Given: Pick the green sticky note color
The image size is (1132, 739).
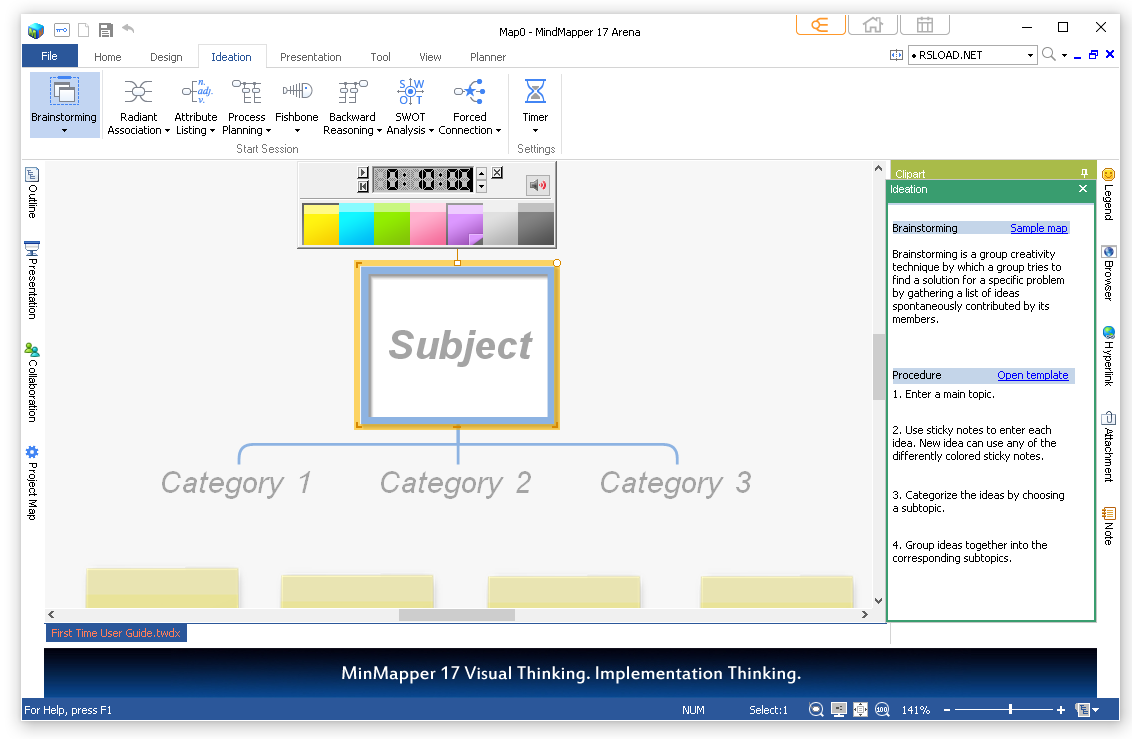Looking at the screenshot, I should 392,224.
